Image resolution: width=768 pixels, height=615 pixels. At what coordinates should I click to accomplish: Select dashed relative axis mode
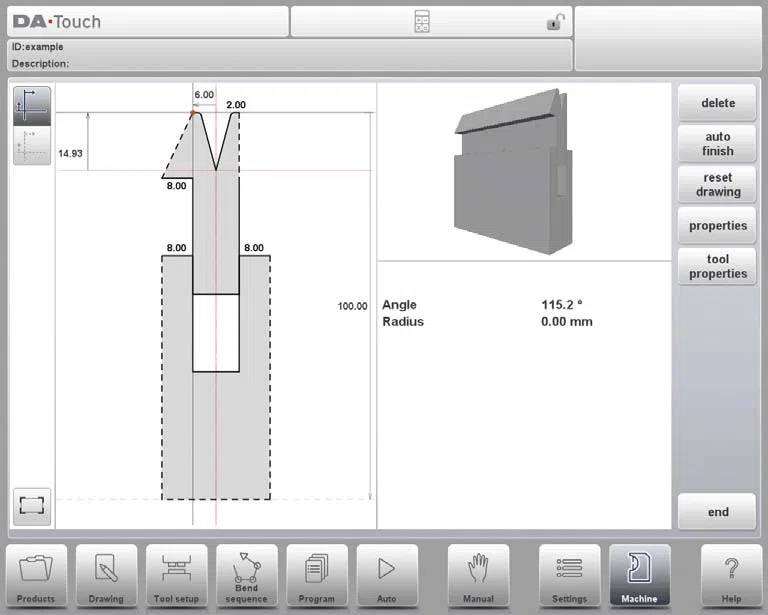(x=32, y=145)
